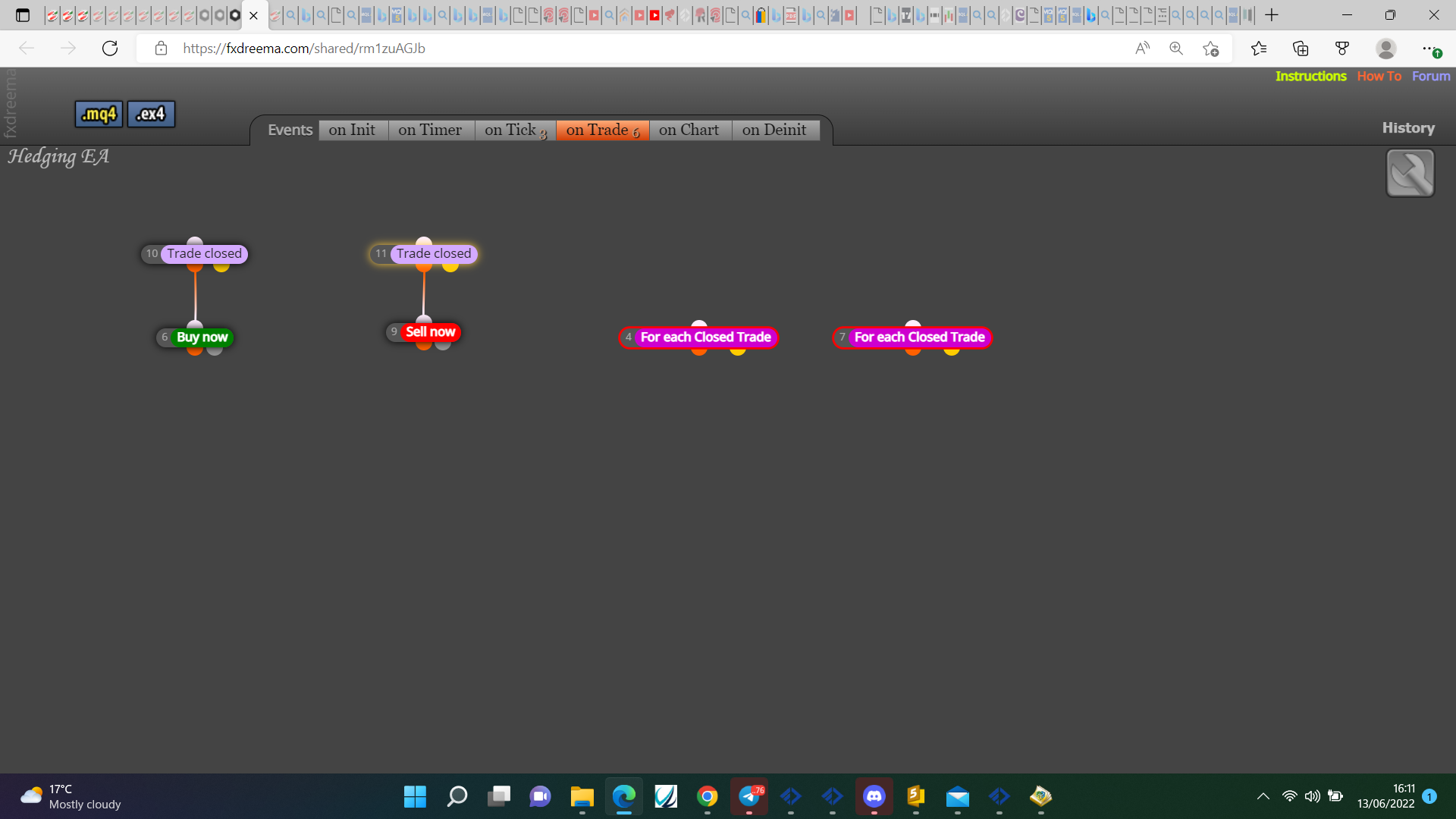Open Discord from the taskbar

[x=874, y=796]
